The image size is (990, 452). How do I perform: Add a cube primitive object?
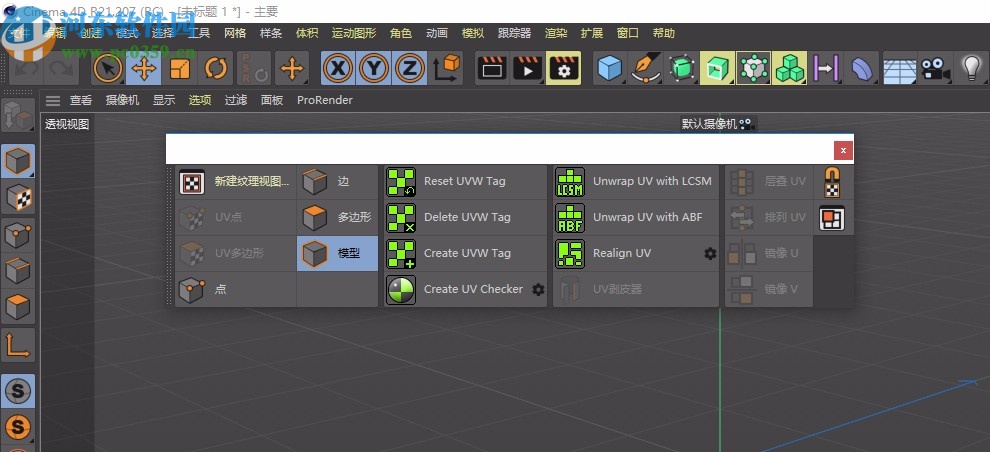[x=611, y=68]
